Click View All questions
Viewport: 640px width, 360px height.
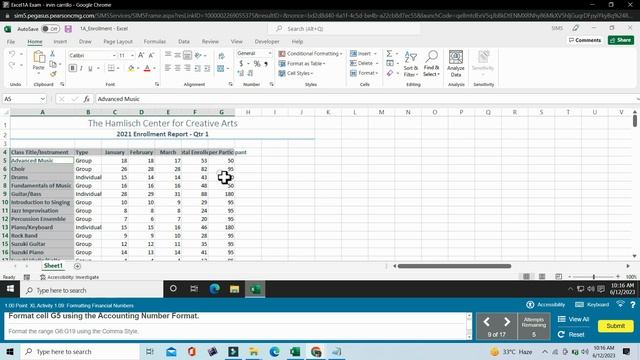point(573,319)
